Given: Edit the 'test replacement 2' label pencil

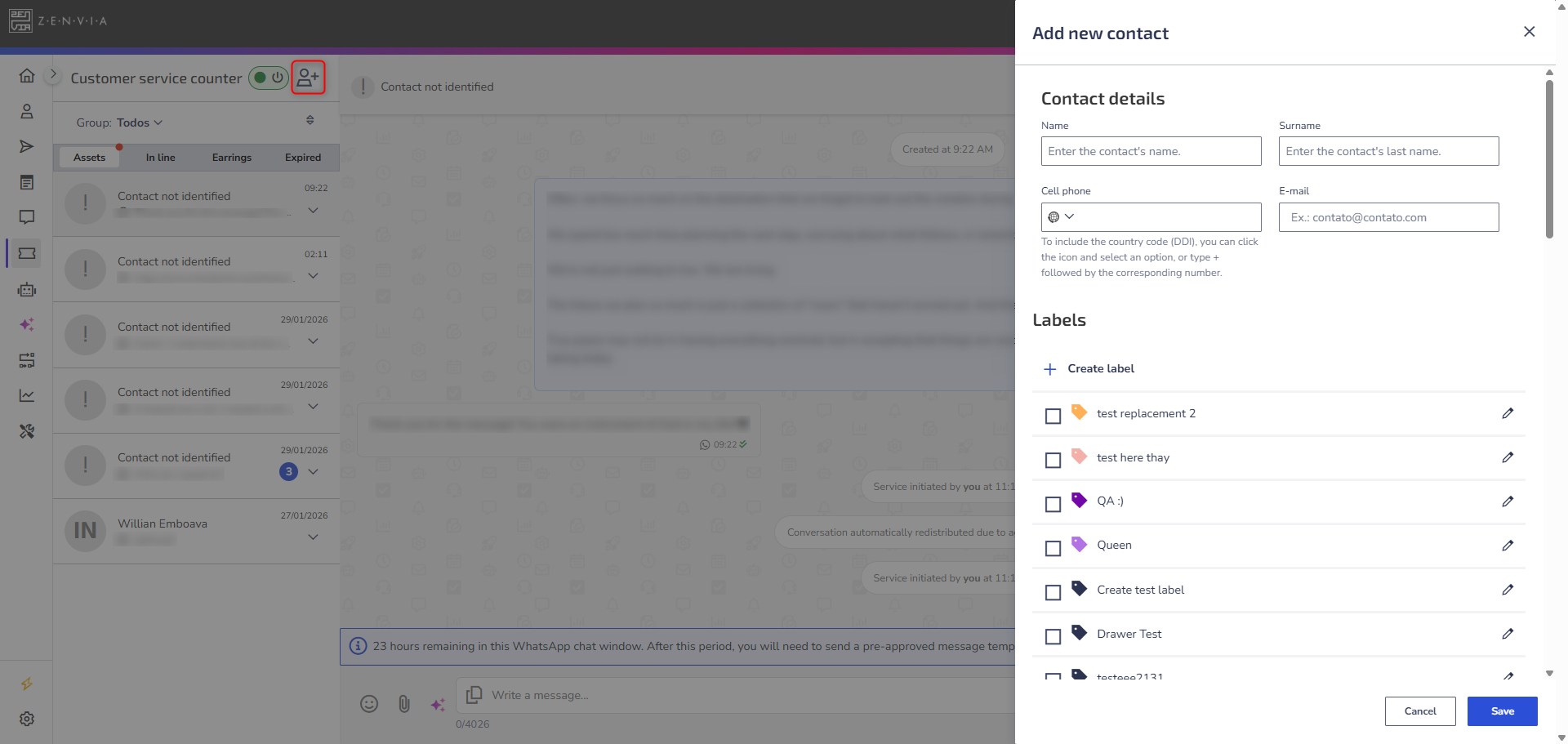Looking at the screenshot, I should point(1508,413).
